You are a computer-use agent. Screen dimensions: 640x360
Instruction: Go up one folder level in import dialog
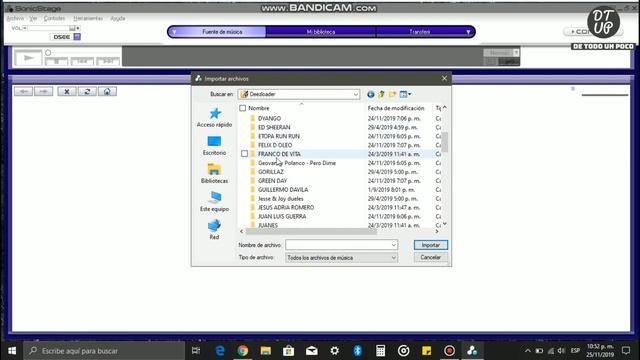(x=382, y=94)
